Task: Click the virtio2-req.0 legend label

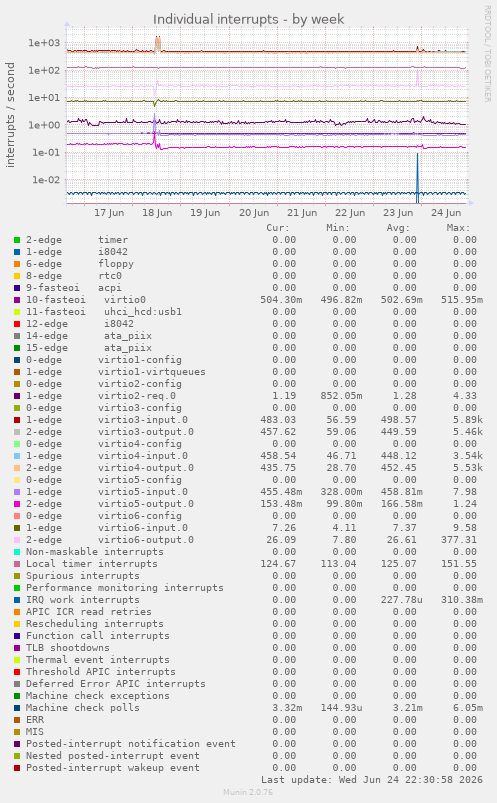Action: coord(137,396)
